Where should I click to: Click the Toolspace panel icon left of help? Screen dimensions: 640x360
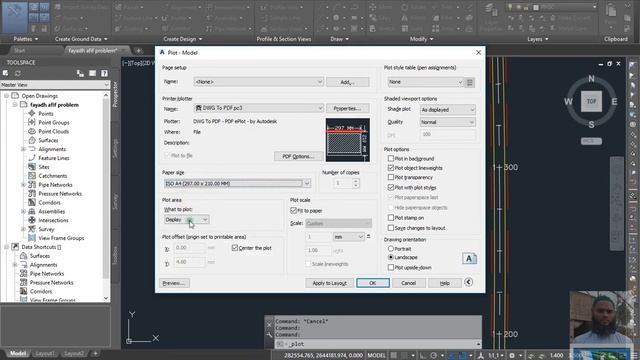(x=93, y=73)
